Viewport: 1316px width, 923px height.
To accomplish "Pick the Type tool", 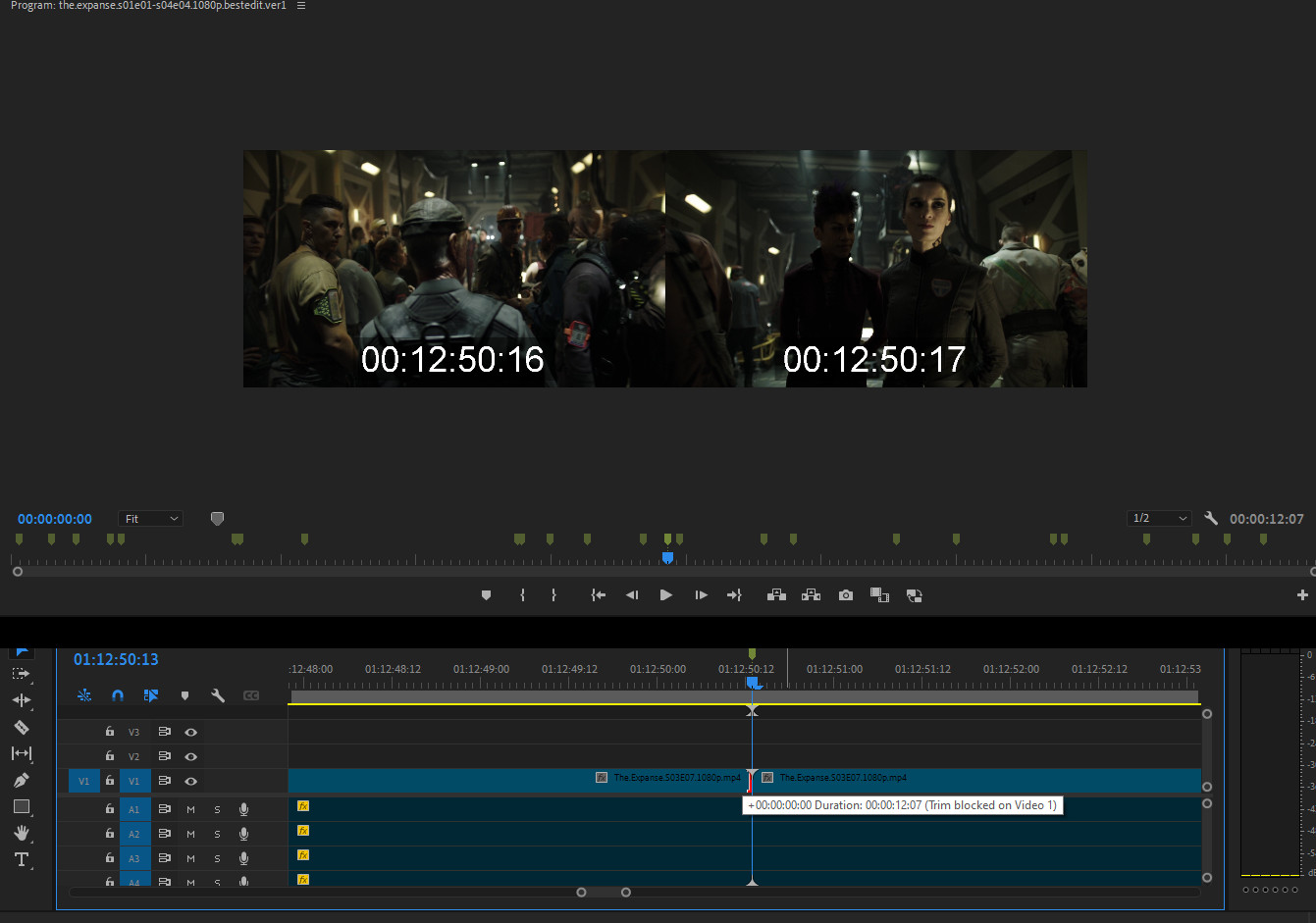I will pos(21,859).
